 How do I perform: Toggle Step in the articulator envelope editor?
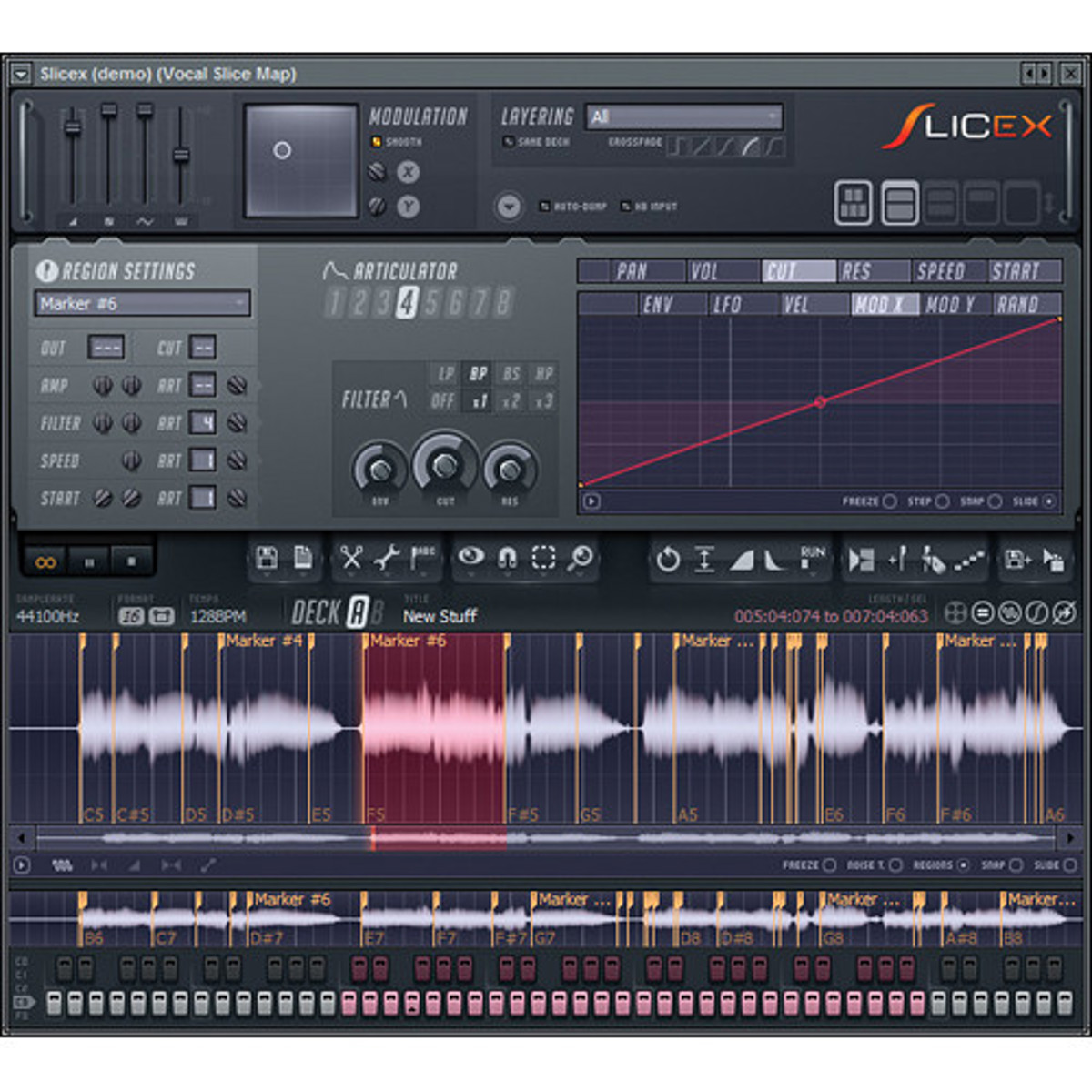point(927,501)
